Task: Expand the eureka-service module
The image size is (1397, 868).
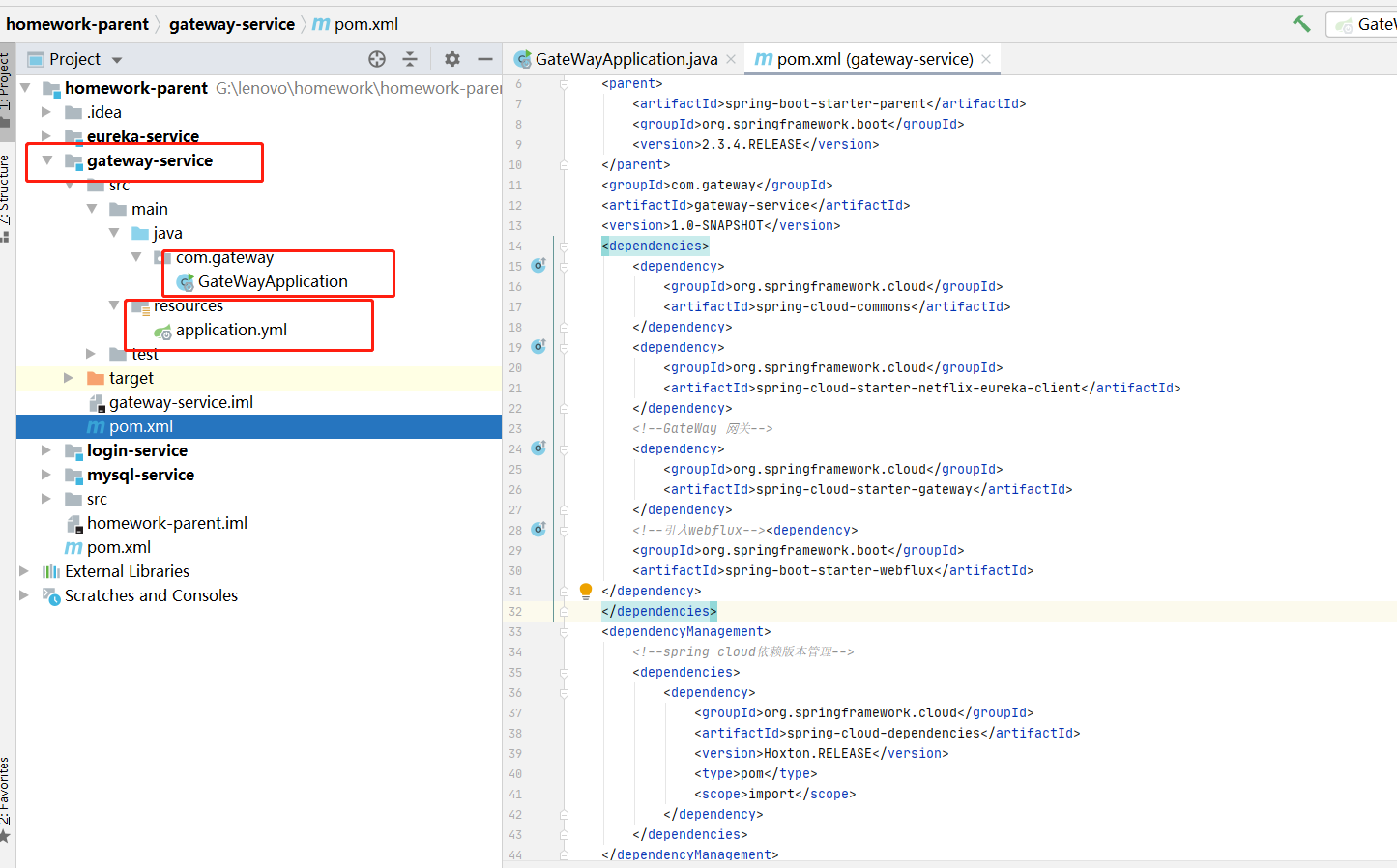Action: pyautogui.click(x=46, y=136)
